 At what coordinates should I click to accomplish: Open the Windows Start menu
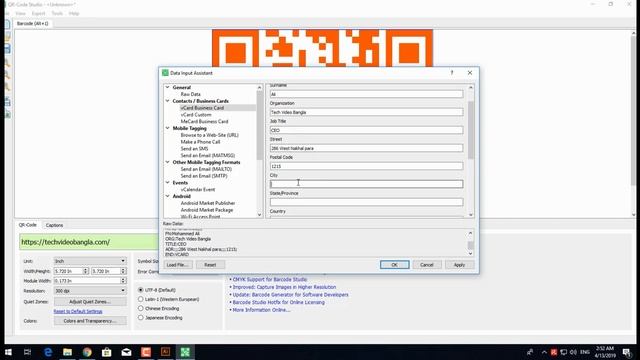pos(8,352)
